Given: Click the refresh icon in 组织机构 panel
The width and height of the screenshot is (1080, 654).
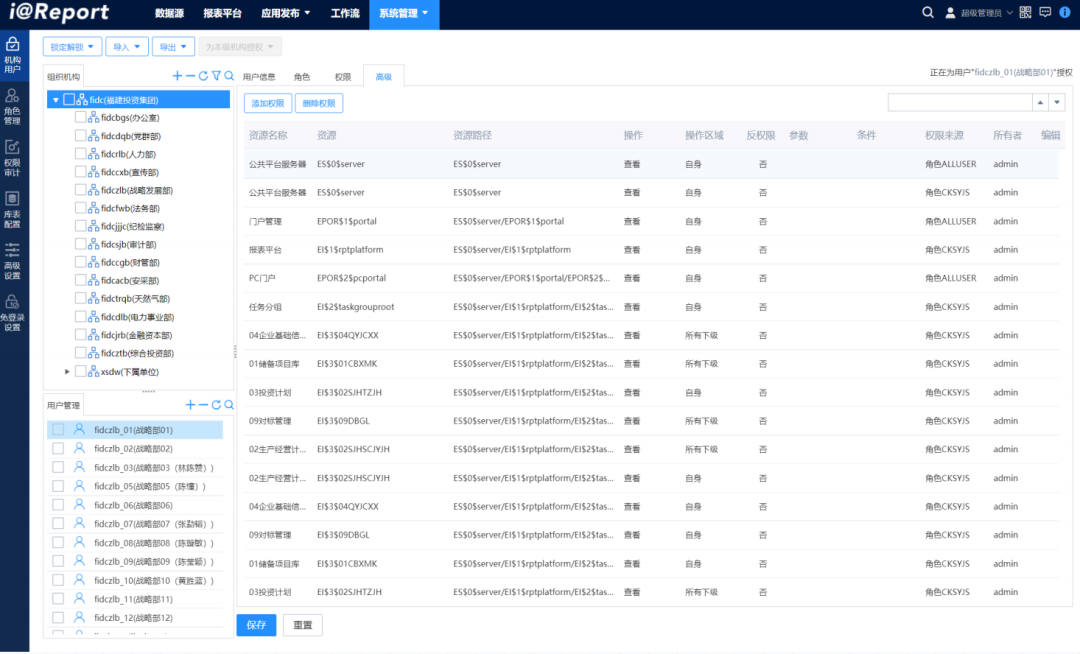Looking at the screenshot, I should [203, 76].
